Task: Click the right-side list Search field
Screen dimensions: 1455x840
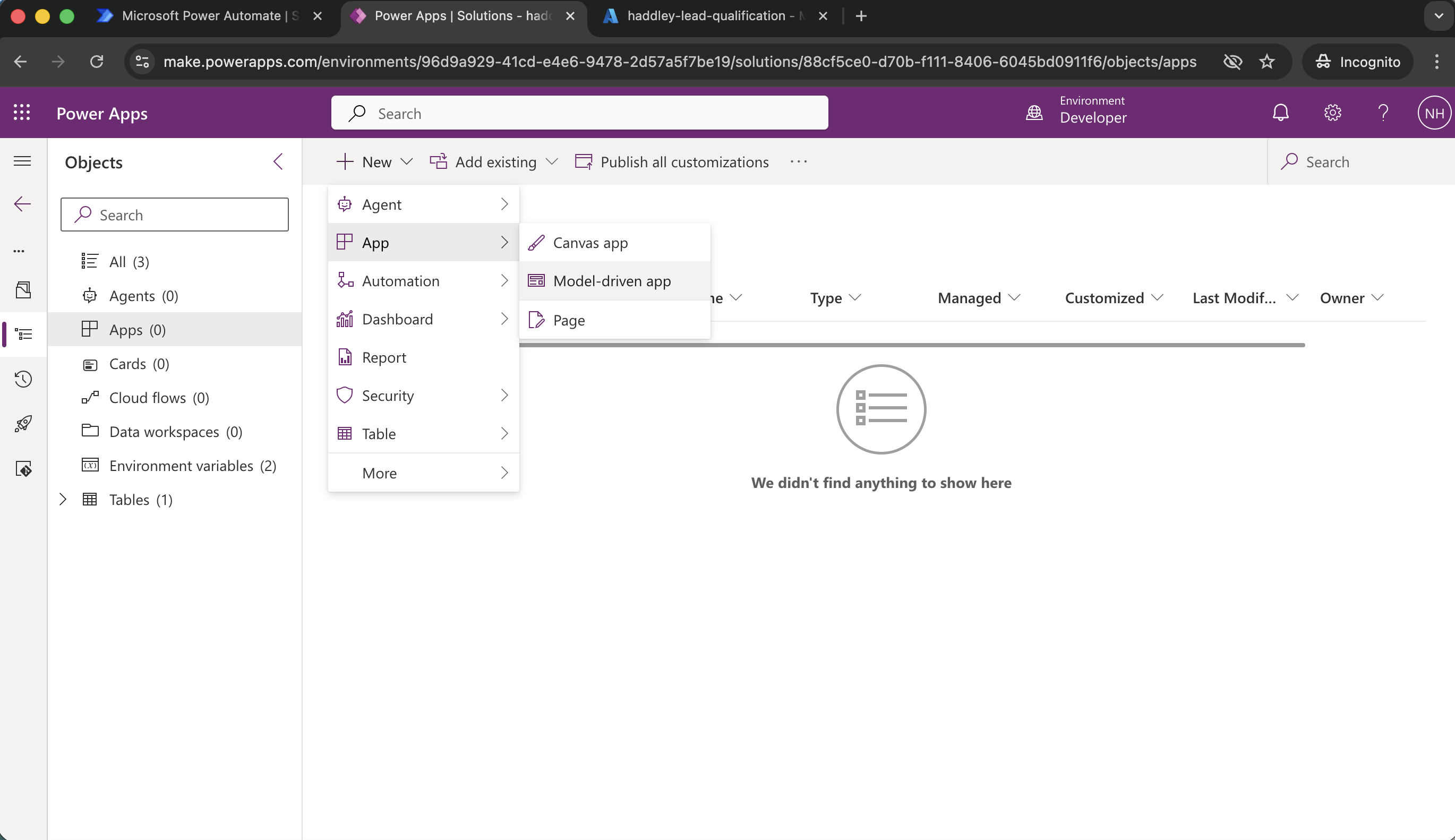Action: [x=1360, y=162]
